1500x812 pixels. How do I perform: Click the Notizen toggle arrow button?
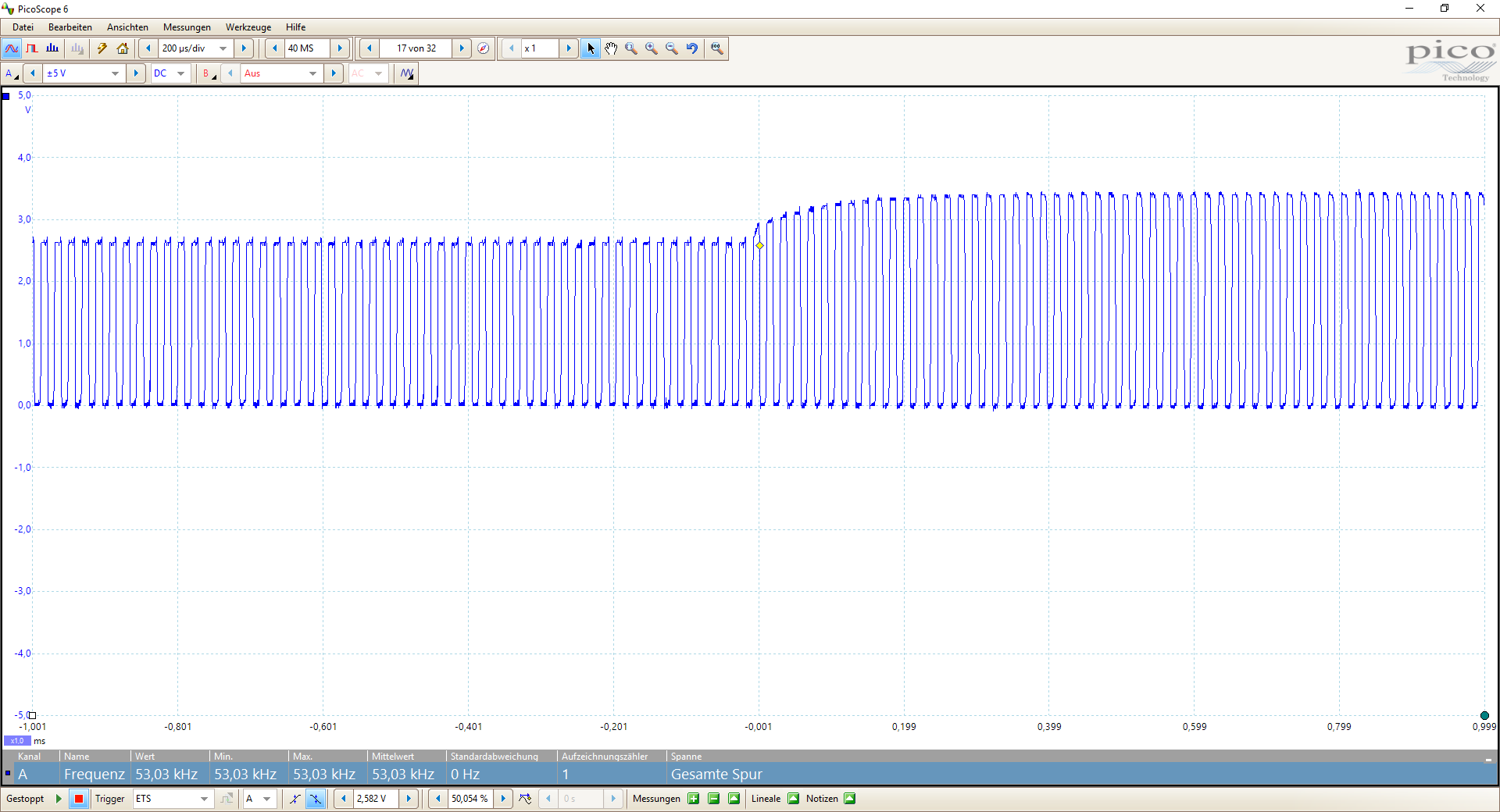point(850,799)
